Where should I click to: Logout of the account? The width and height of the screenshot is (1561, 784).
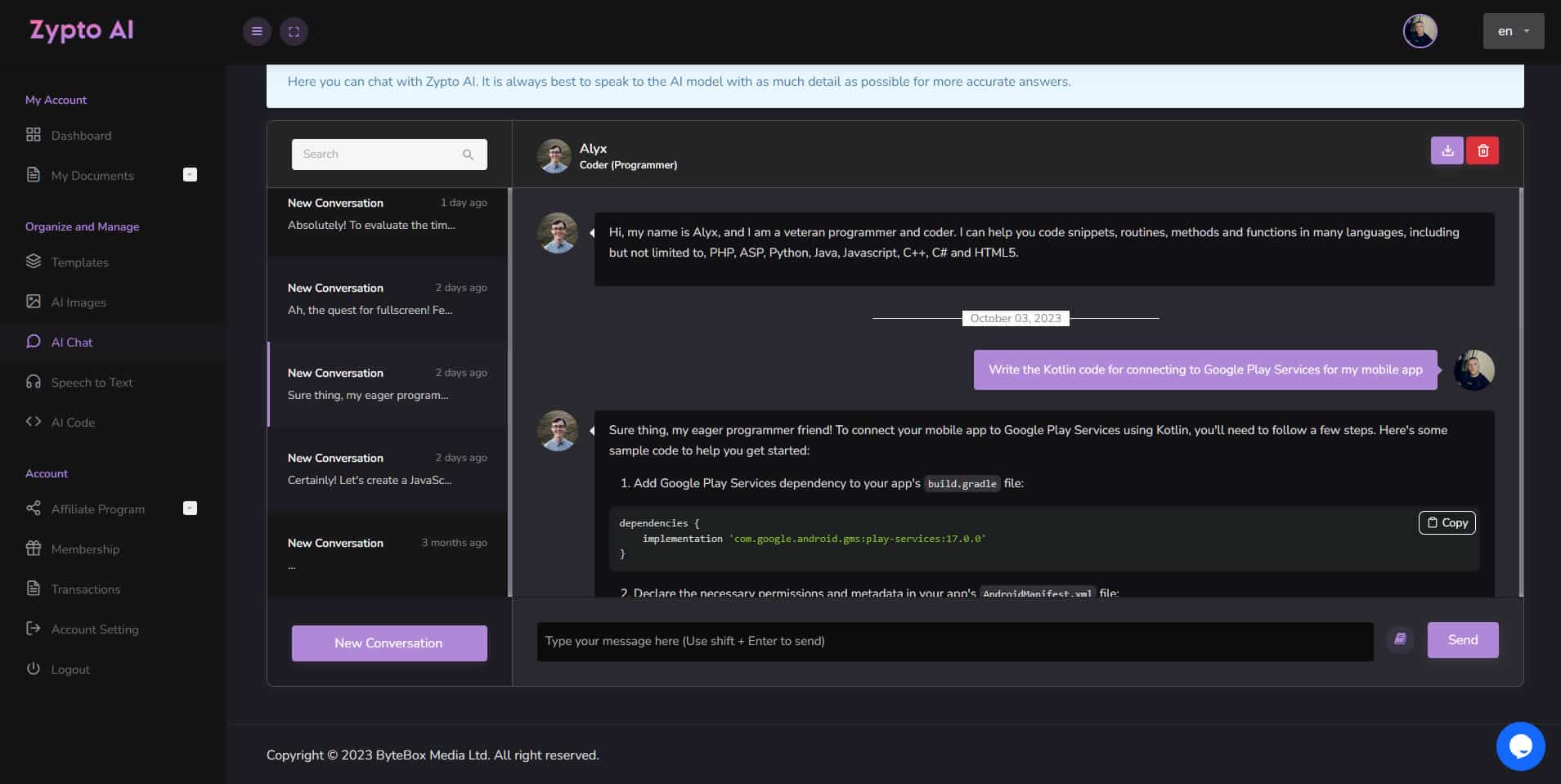coord(70,669)
